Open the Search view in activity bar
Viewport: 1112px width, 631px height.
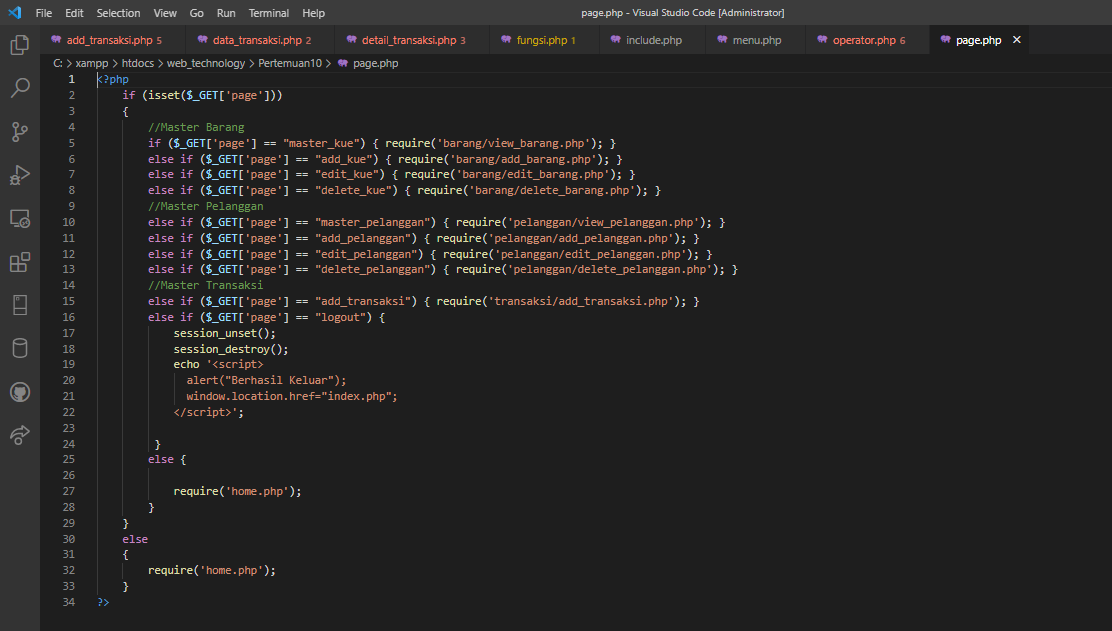click(x=20, y=88)
